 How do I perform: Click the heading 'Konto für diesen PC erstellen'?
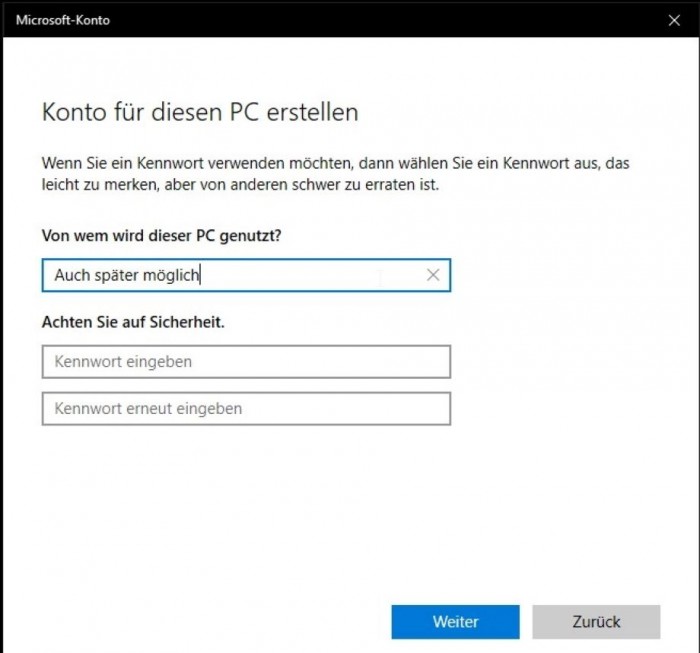(x=200, y=112)
